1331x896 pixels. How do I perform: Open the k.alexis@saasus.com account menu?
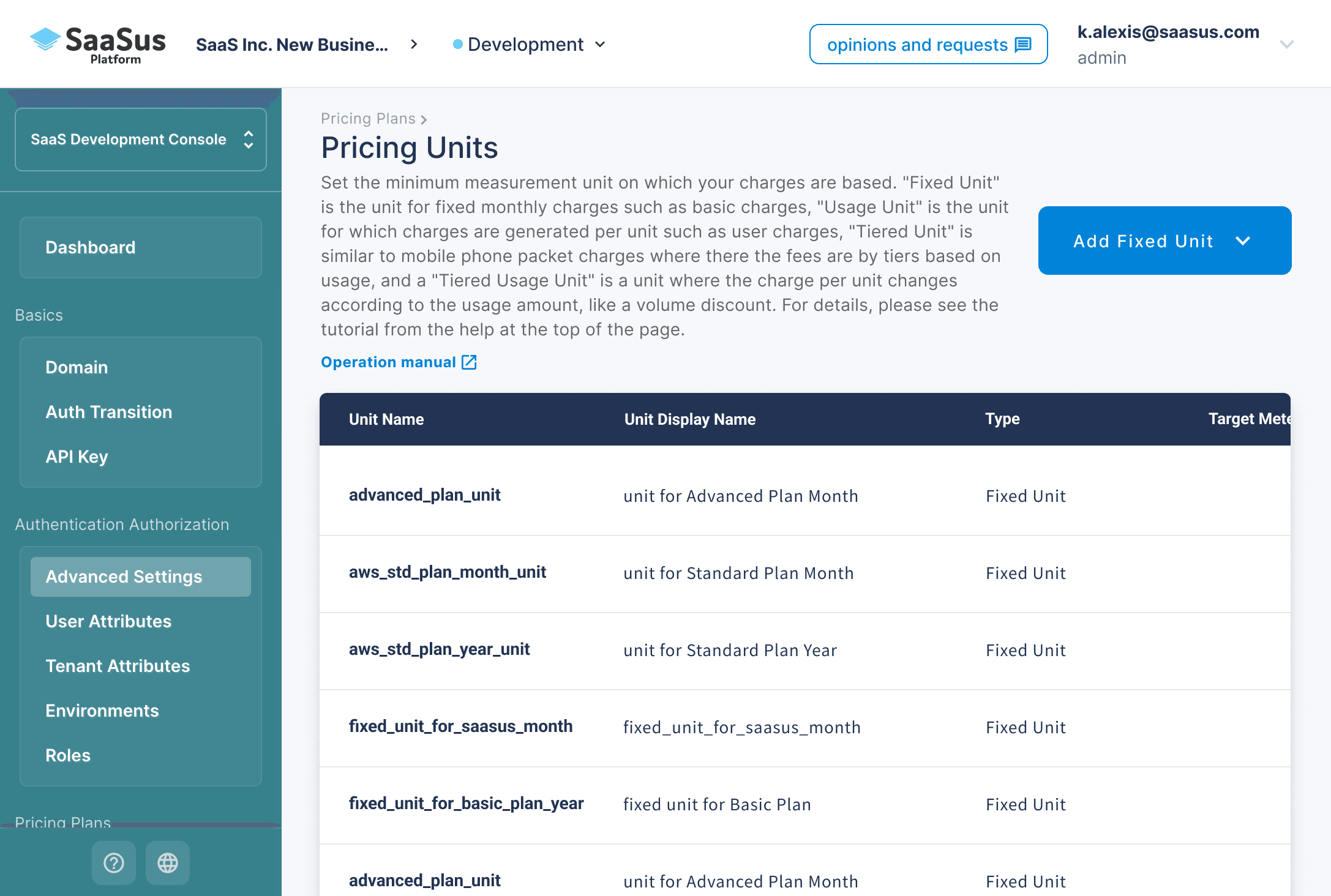(1286, 44)
